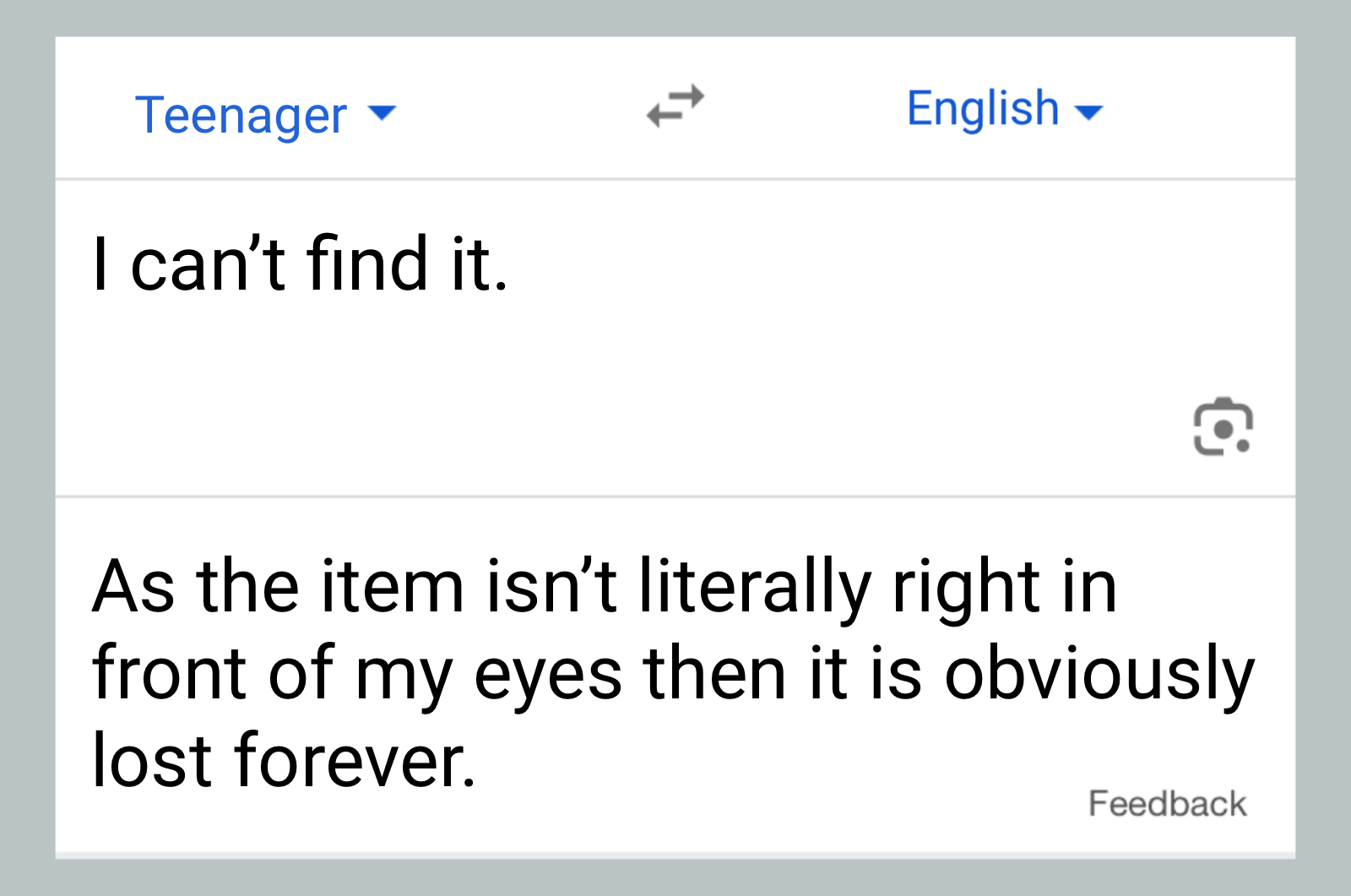Screen dimensions: 1351x896
Task: Click the word "obviously" in the translation
Action: coord(1099,675)
